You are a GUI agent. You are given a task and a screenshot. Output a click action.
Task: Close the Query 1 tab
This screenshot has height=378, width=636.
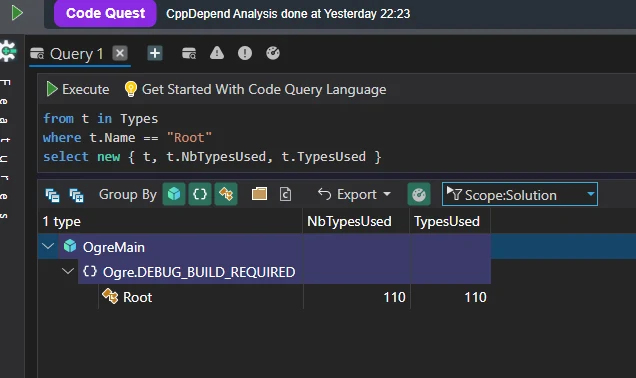pos(120,53)
